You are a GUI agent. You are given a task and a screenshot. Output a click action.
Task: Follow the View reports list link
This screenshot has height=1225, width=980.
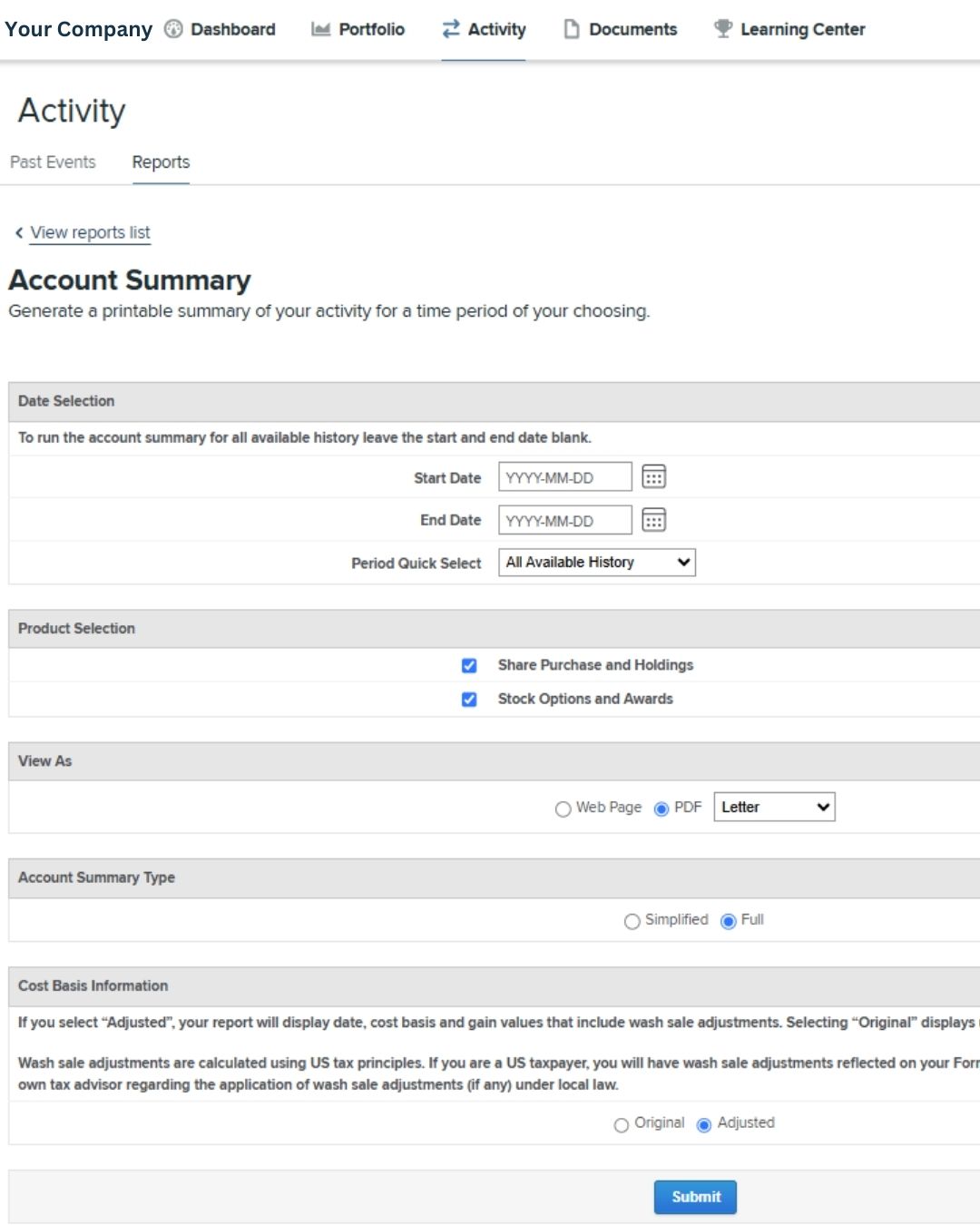[x=90, y=233]
